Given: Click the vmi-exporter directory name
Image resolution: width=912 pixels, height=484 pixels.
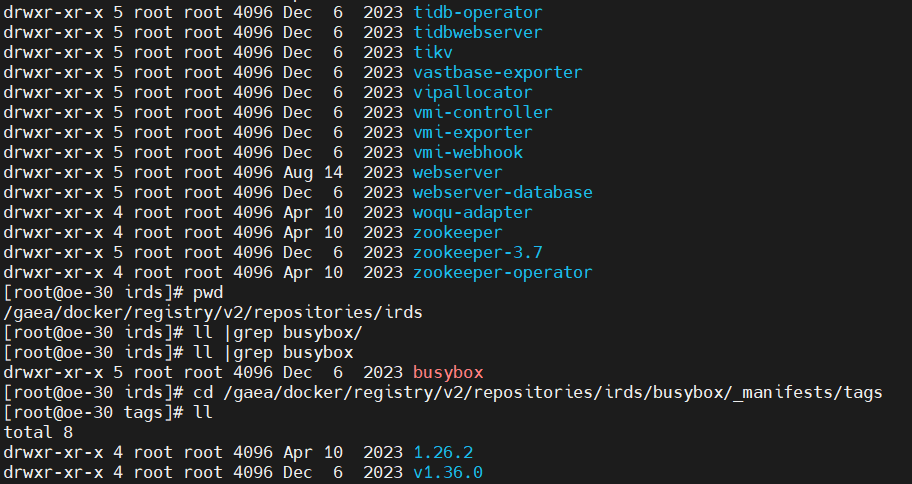Looking at the screenshot, I should (x=472, y=133).
